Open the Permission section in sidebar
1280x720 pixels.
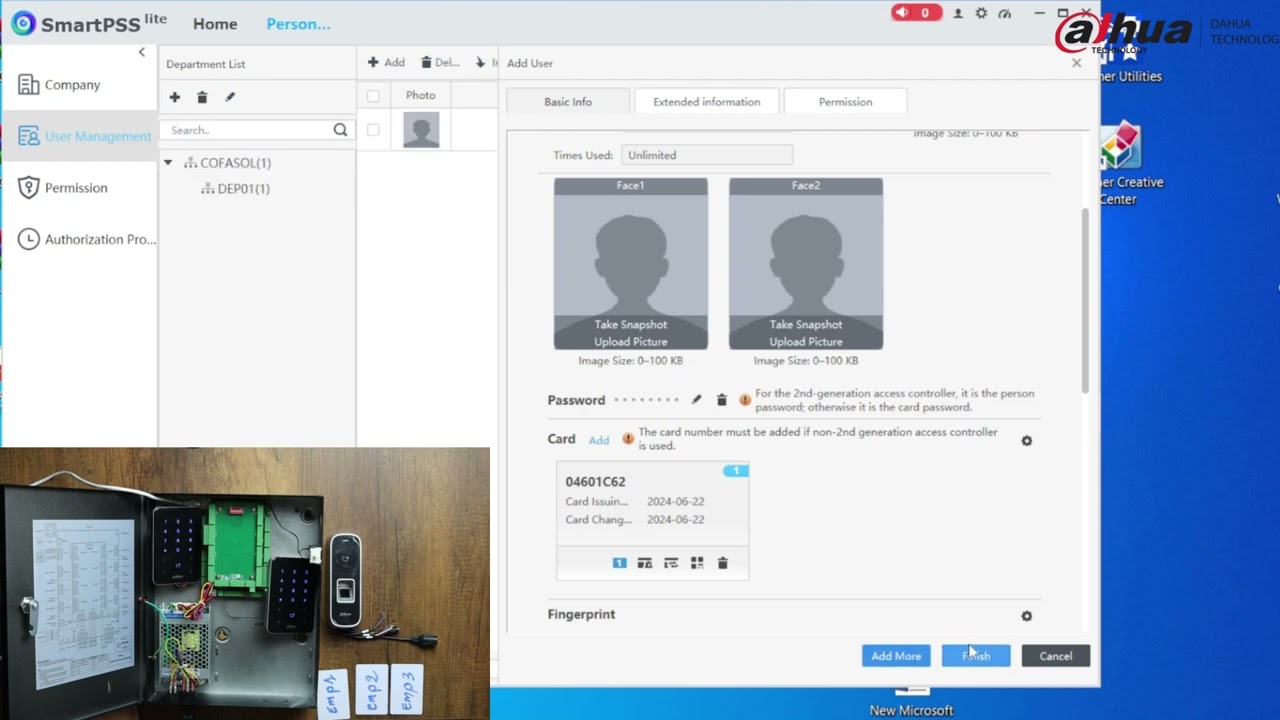76,188
